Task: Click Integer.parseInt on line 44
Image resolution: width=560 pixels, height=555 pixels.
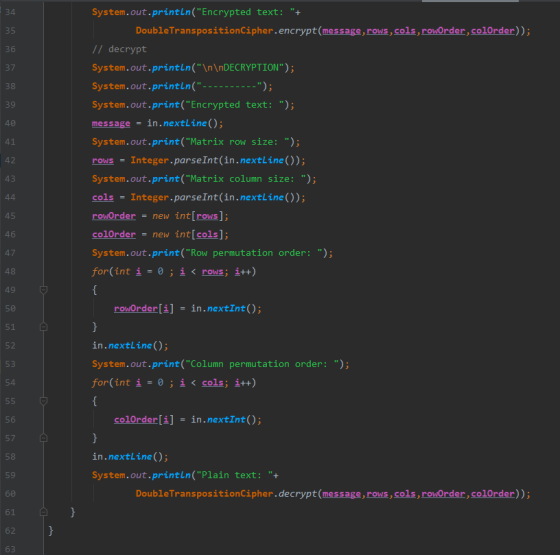Action: click(x=174, y=198)
